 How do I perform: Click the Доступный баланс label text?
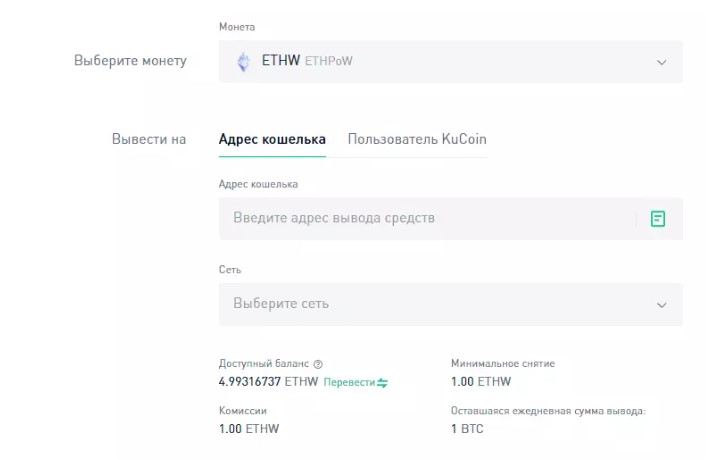tap(264, 365)
